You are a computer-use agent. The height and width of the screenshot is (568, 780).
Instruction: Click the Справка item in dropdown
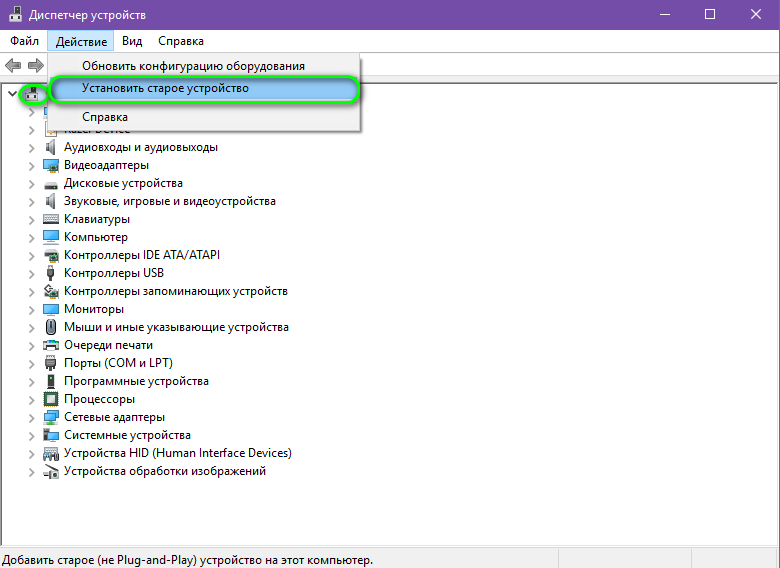coord(105,117)
